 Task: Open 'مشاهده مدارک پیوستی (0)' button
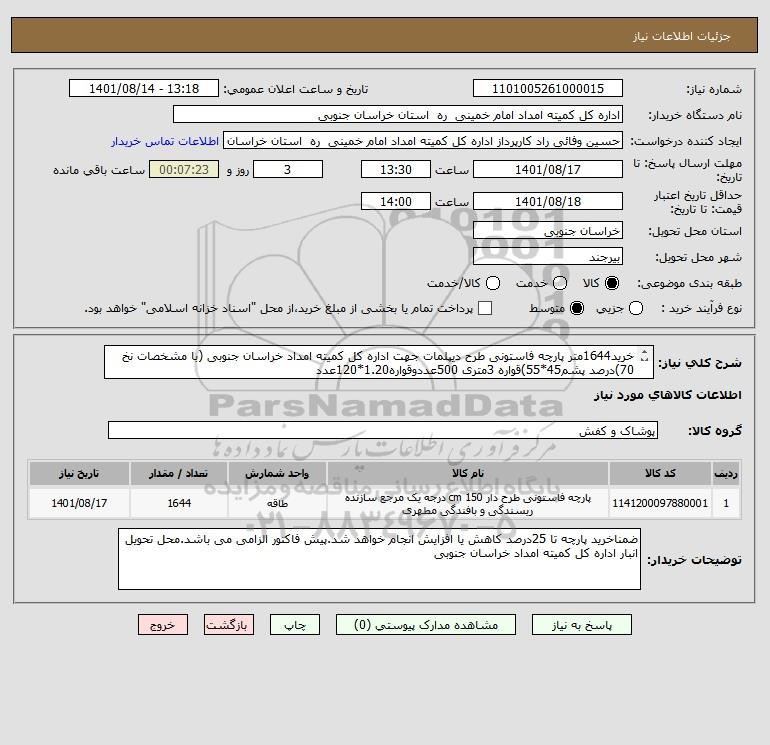pyautogui.click(x=426, y=625)
